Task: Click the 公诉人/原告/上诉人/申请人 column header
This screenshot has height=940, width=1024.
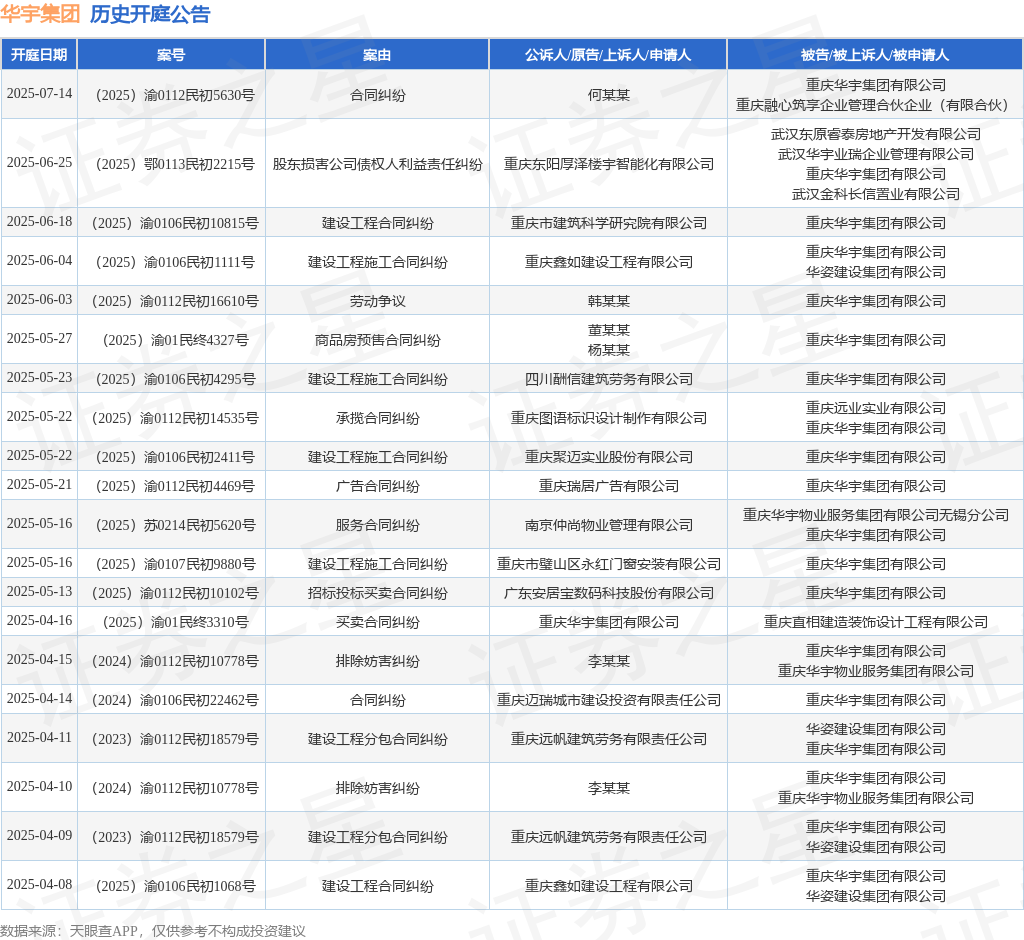Action: point(608,55)
